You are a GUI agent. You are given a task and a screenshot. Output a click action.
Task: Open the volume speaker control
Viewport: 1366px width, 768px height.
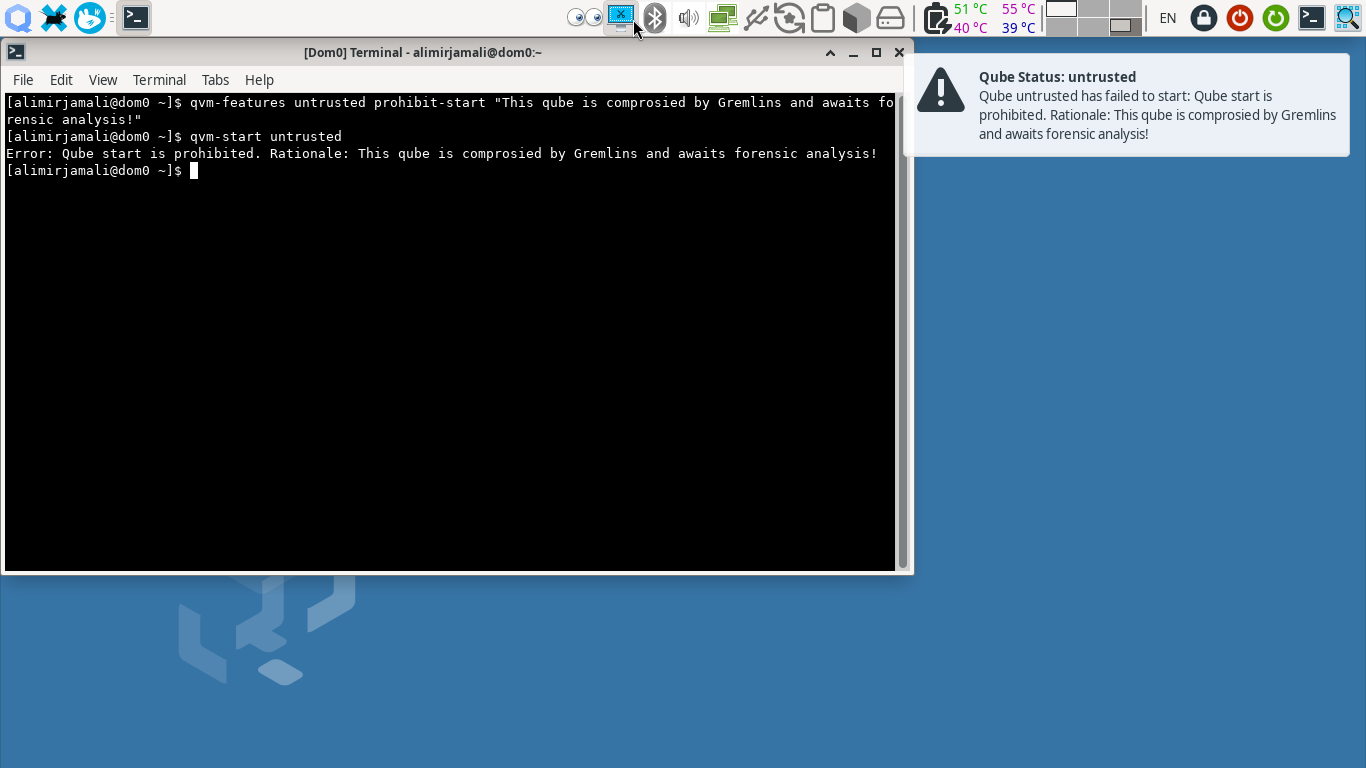[x=688, y=18]
